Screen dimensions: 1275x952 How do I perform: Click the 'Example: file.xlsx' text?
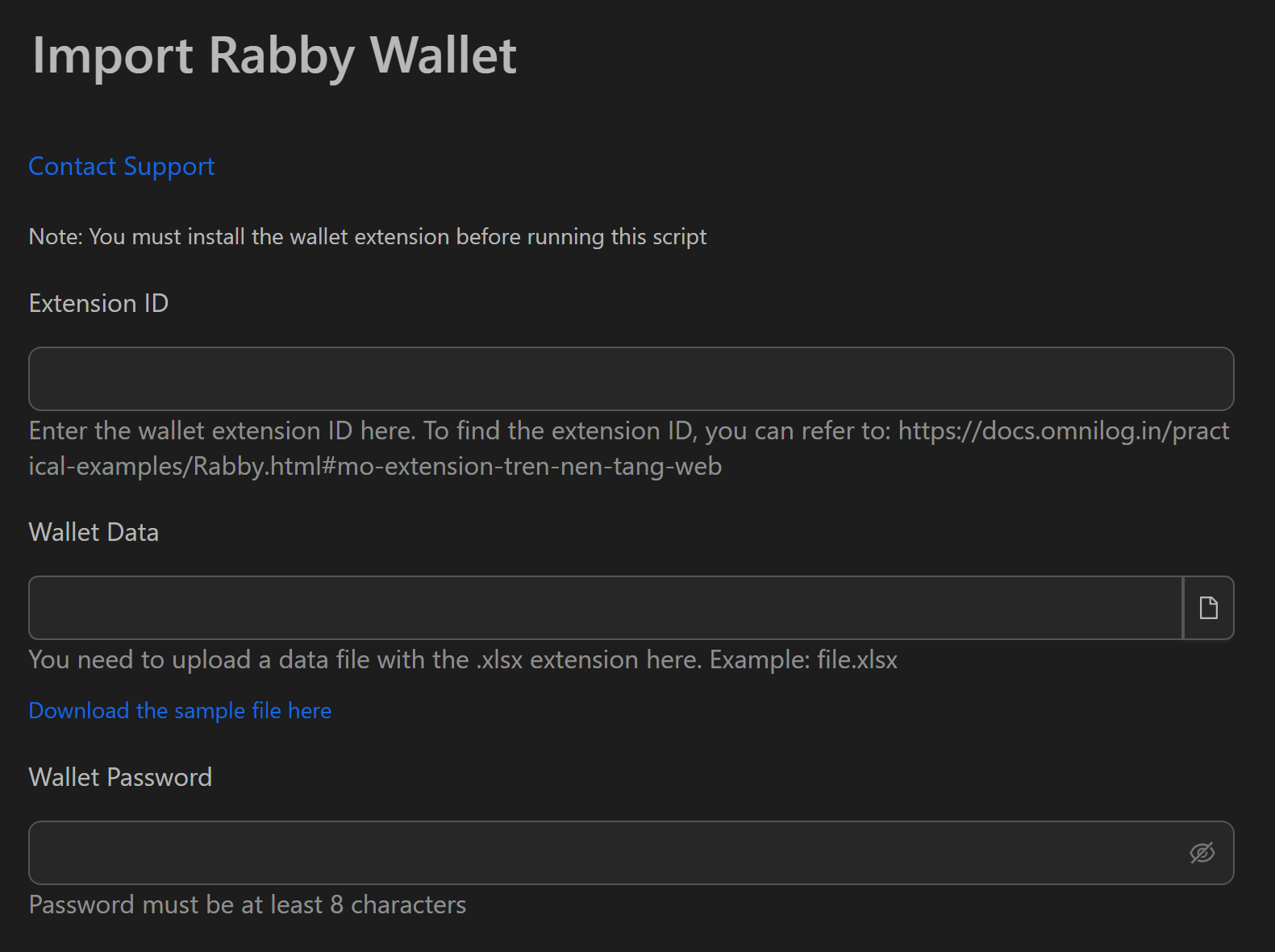[803, 659]
